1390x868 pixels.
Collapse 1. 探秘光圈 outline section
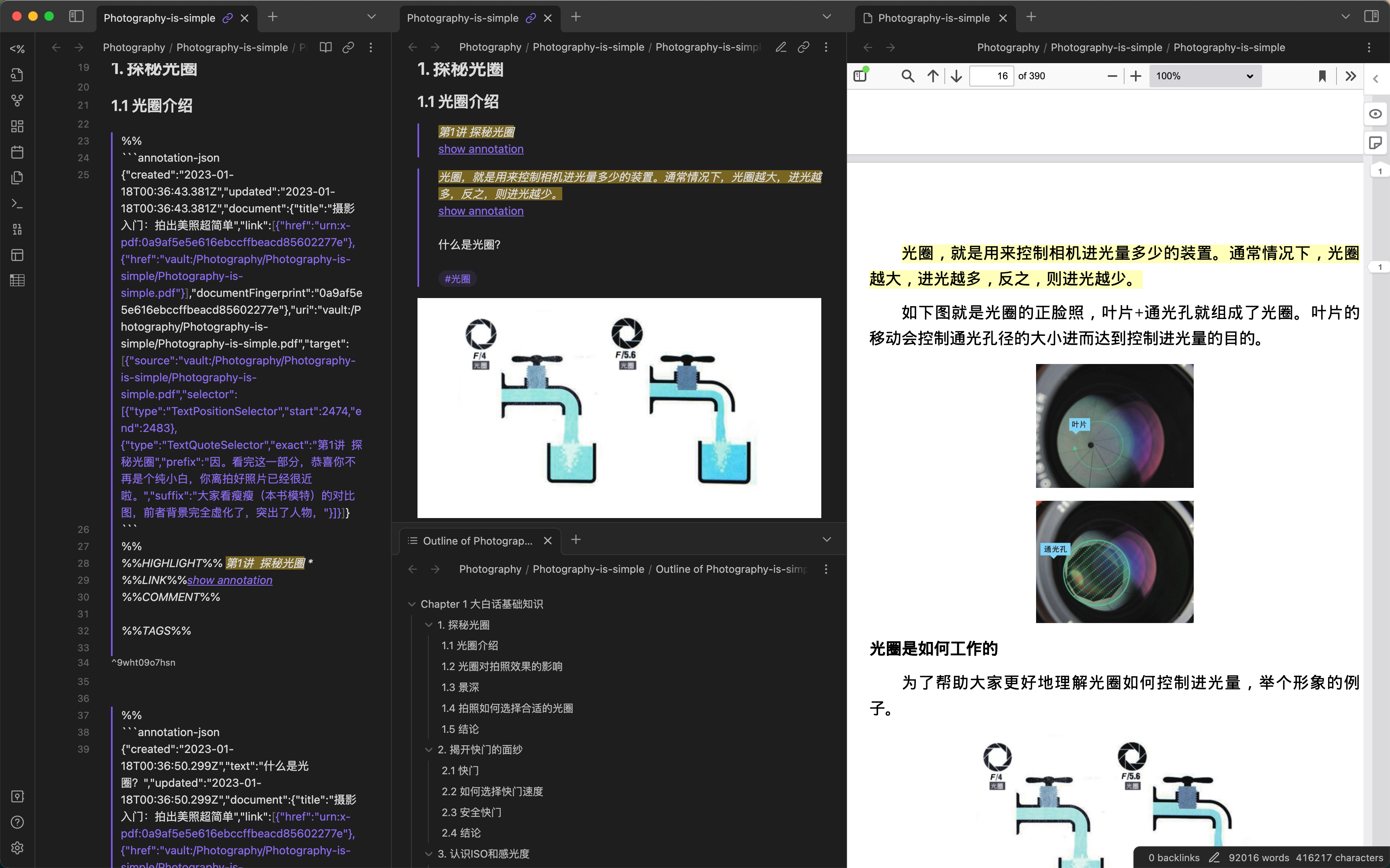[x=428, y=625]
